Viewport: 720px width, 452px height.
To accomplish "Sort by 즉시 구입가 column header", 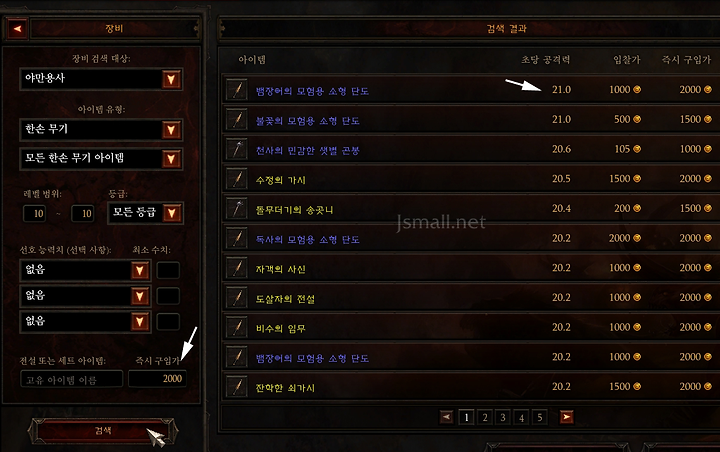I will pyautogui.click(x=686, y=59).
